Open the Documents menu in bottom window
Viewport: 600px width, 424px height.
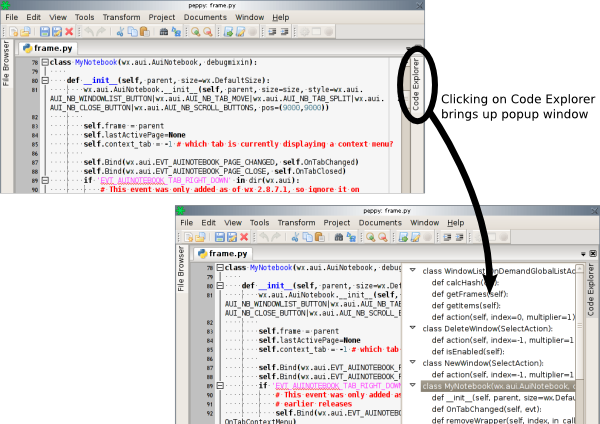click(x=380, y=222)
